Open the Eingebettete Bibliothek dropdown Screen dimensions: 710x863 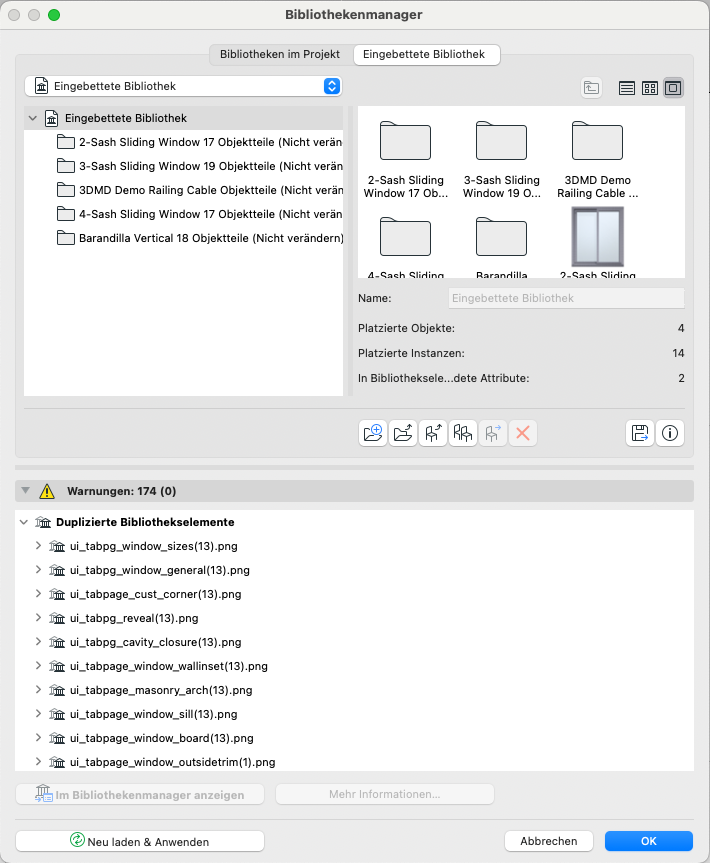[183, 86]
